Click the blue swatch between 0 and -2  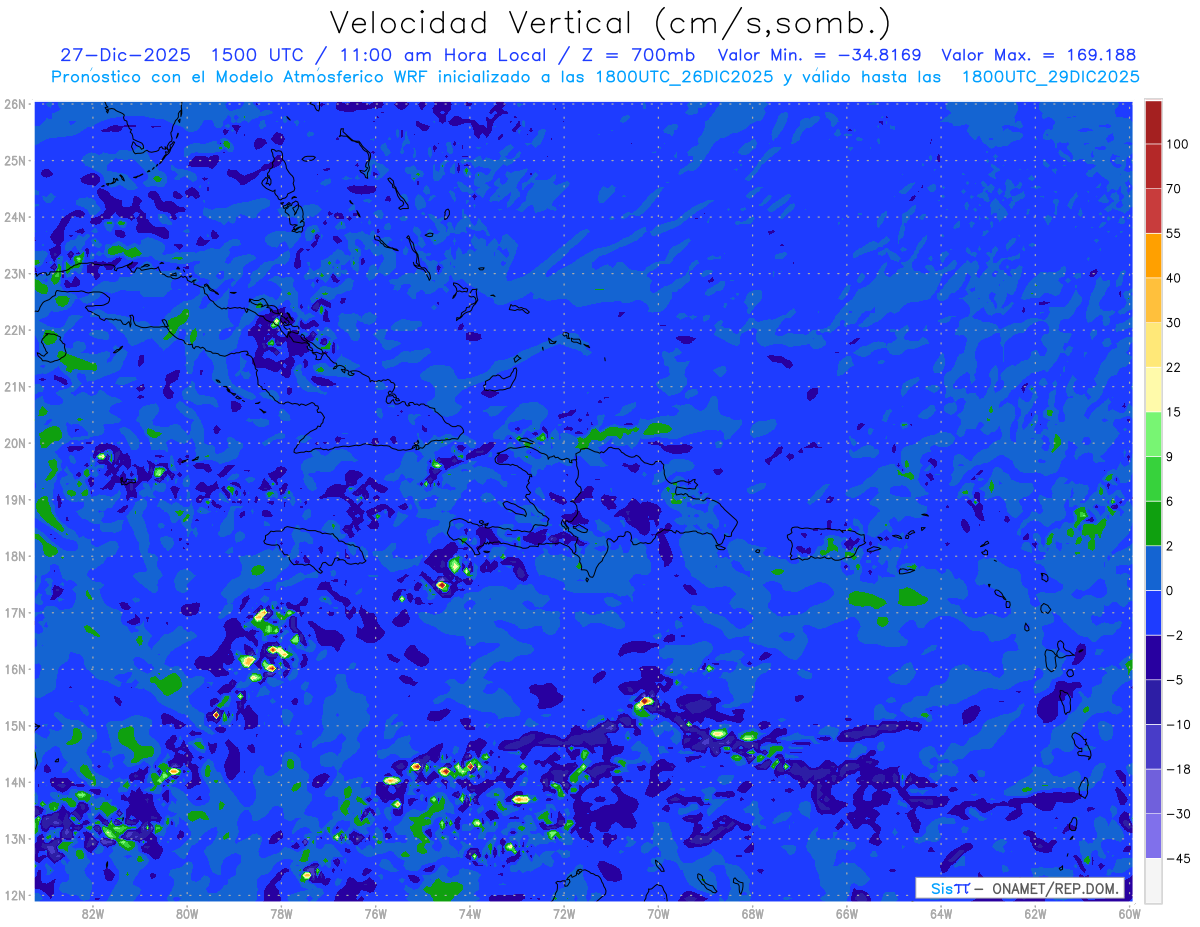1153,613
